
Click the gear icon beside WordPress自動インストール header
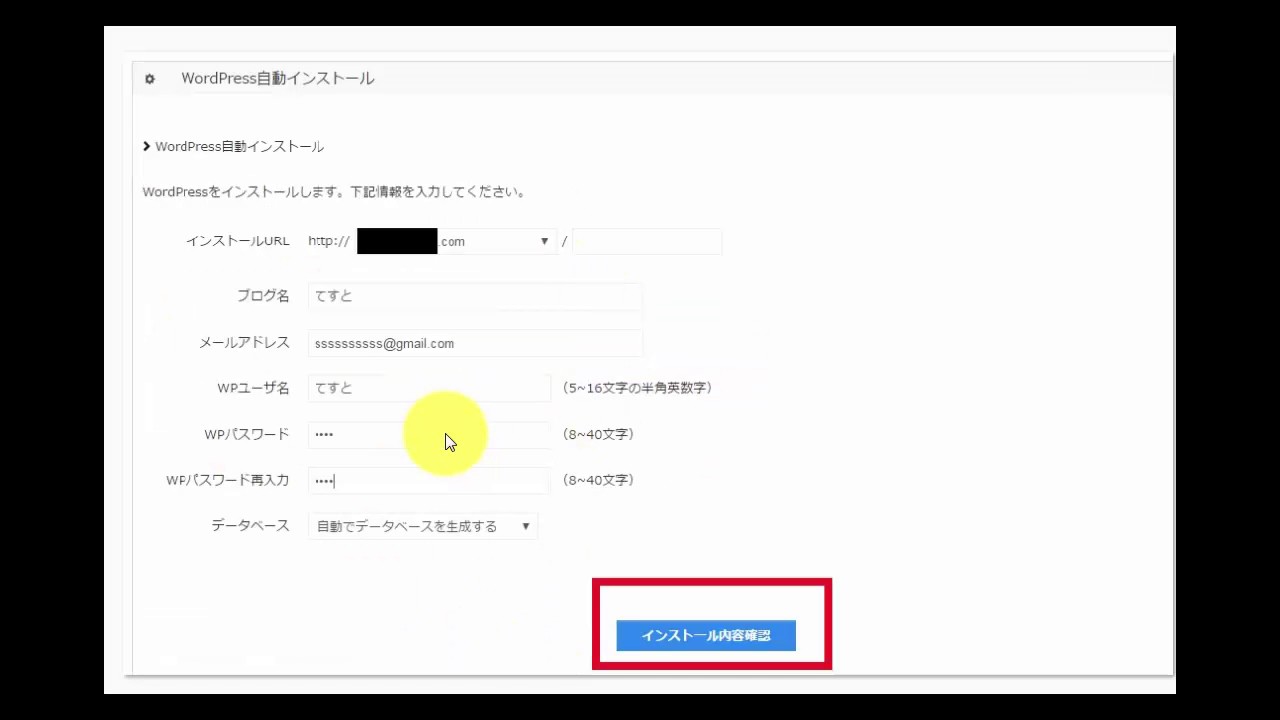click(150, 79)
